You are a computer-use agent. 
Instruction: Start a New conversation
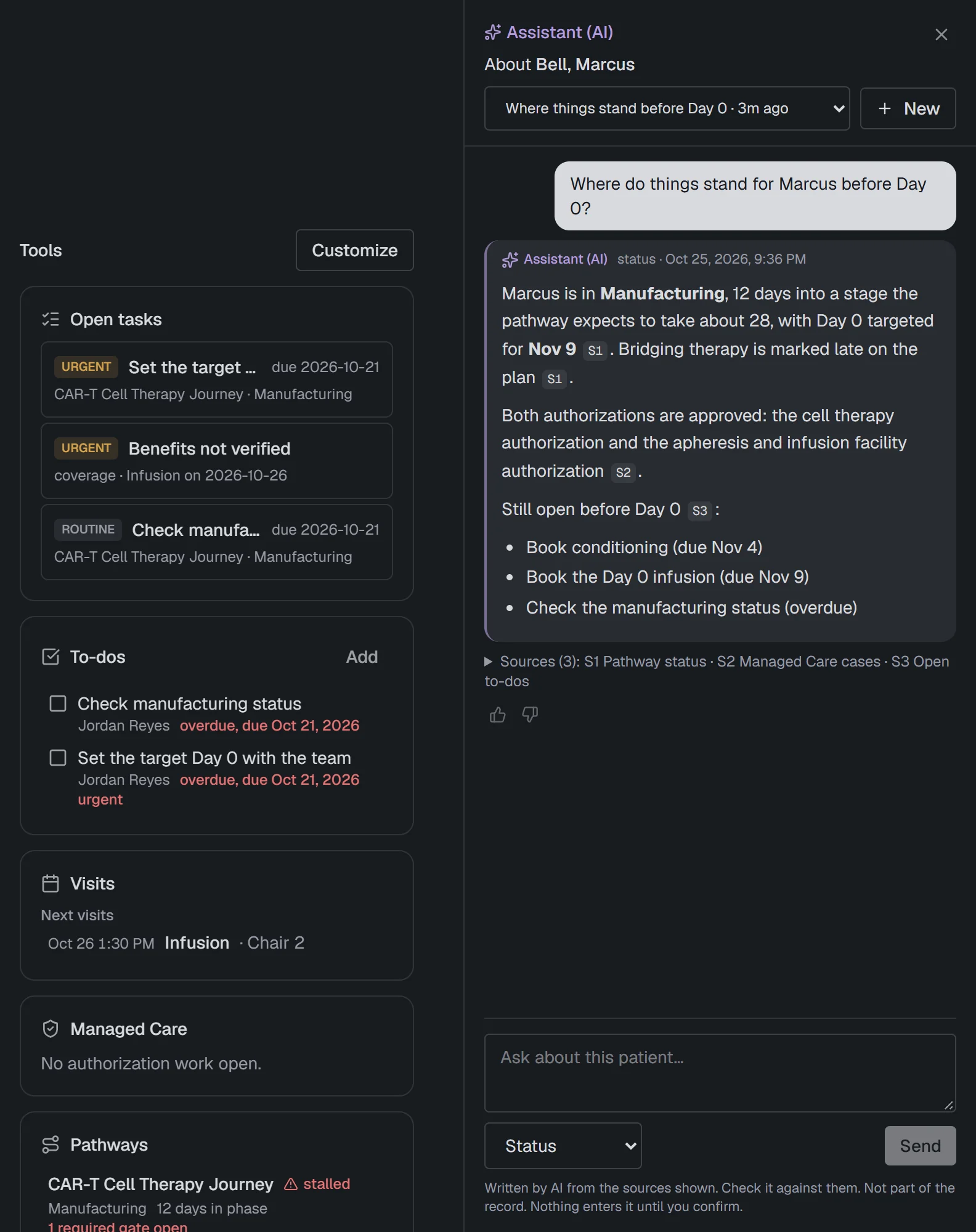(x=908, y=108)
